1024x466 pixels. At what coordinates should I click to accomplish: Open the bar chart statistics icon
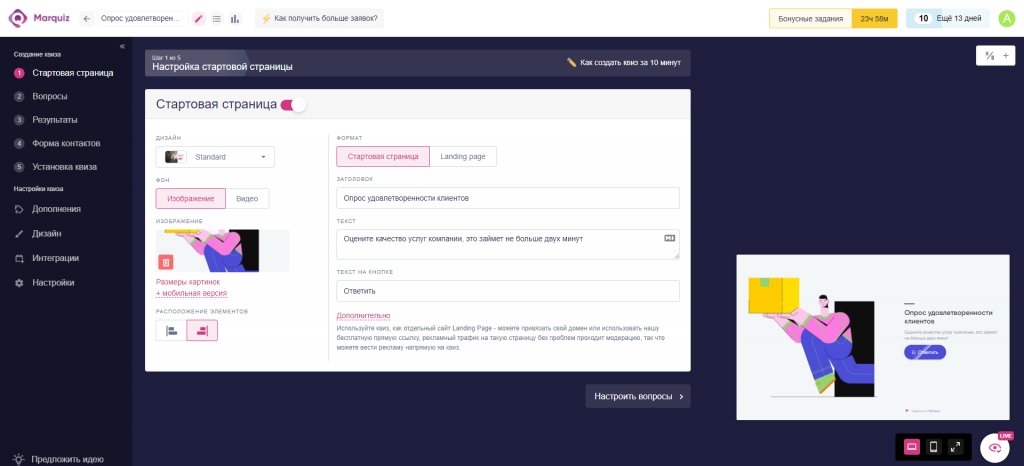tap(234, 18)
